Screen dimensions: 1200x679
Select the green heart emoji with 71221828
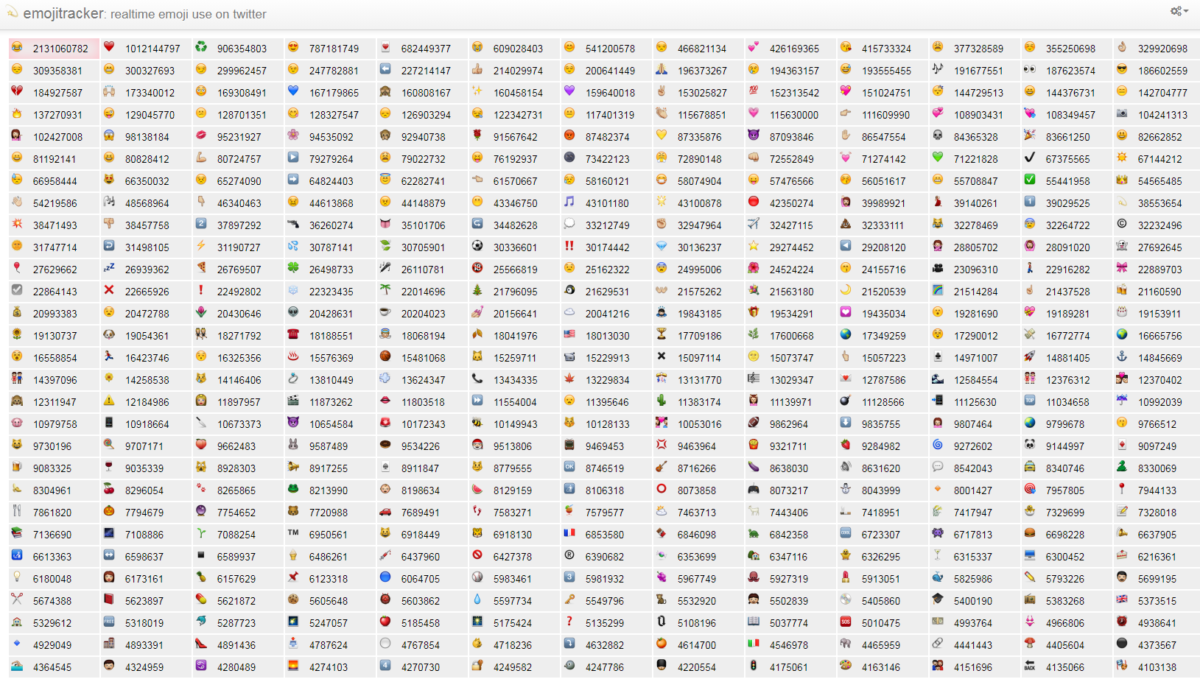point(937,158)
